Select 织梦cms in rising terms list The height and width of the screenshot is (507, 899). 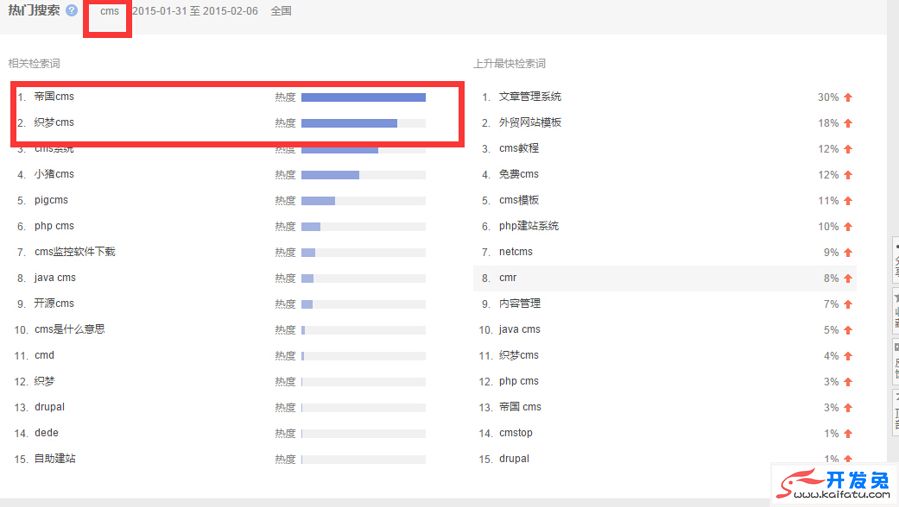(x=519, y=355)
